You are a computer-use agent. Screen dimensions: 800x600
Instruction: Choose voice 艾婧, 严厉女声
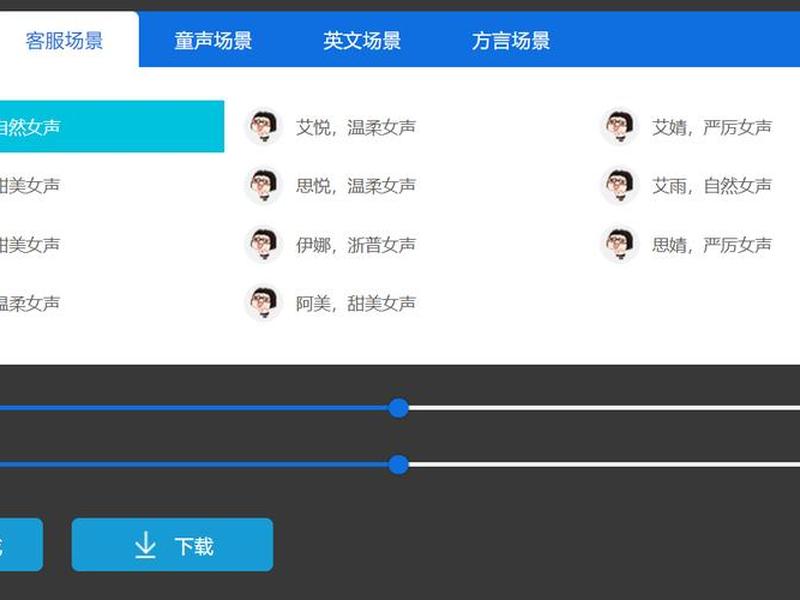point(712,127)
